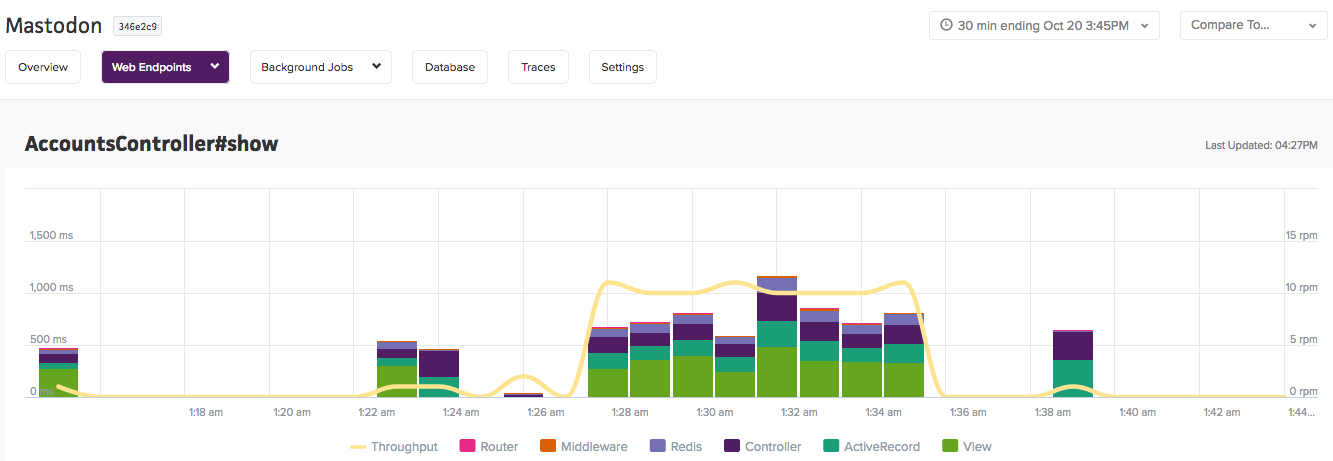Click the 346e2c9 revision badge
Image resolution: width=1333 pixels, height=461 pixels.
[x=137, y=27]
